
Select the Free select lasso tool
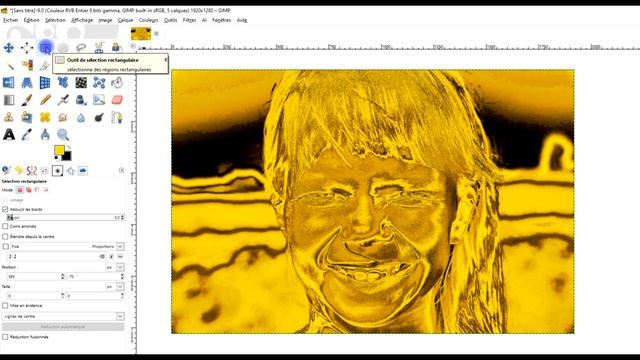[x=81, y=48]
